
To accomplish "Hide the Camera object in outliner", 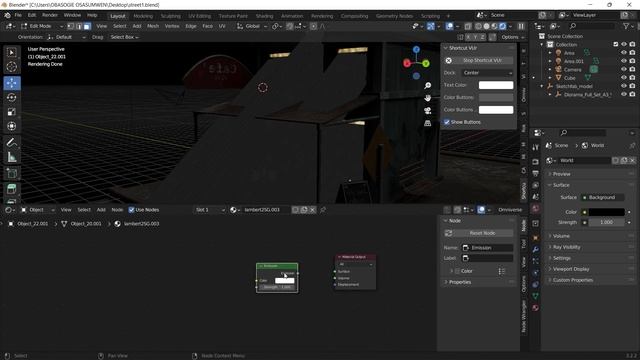I will coord(624,69).
